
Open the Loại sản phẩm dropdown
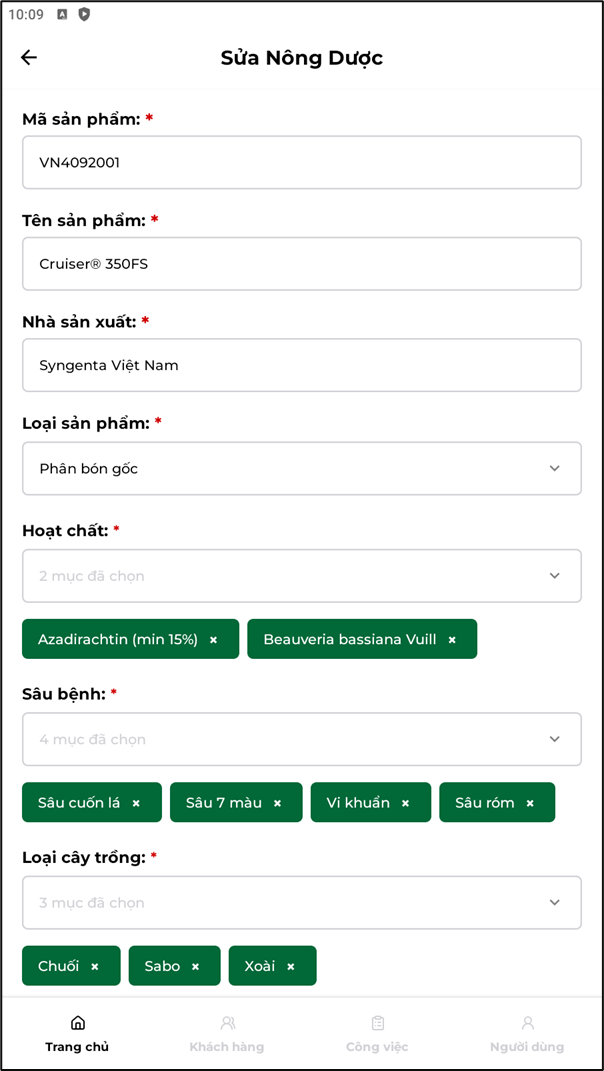(x=302, y=469)
